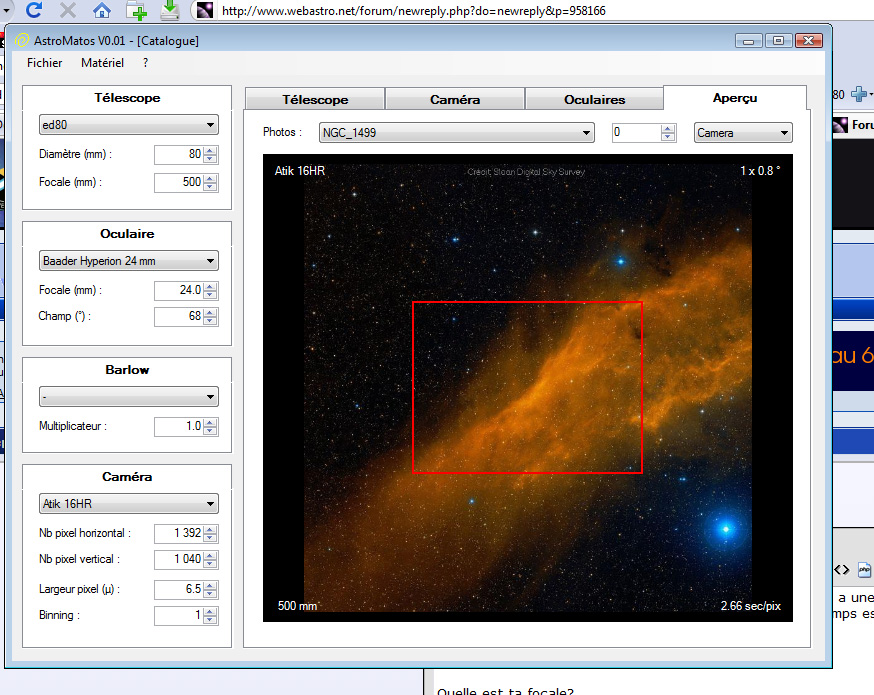Click the eyepiece Focale 24.0 field

pyautogui.click(x=178, y=290)
